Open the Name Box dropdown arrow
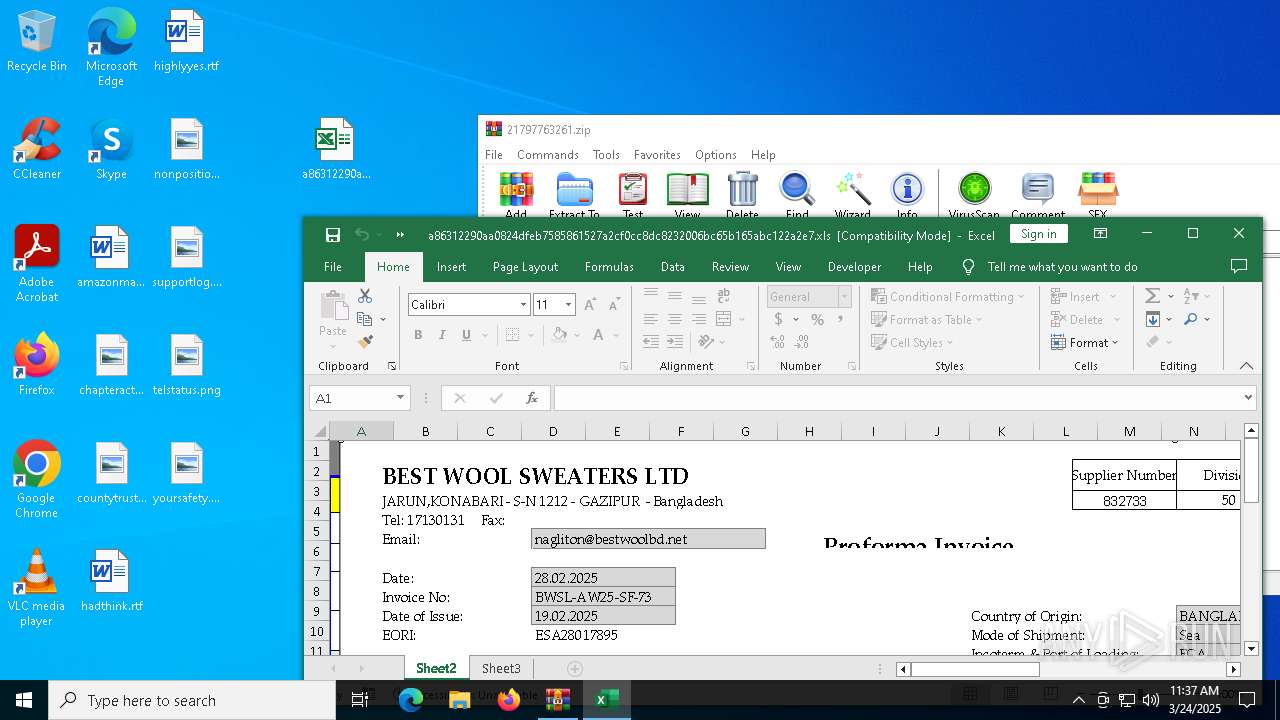This screenshot has height=720, width=1280. point(400,398)
